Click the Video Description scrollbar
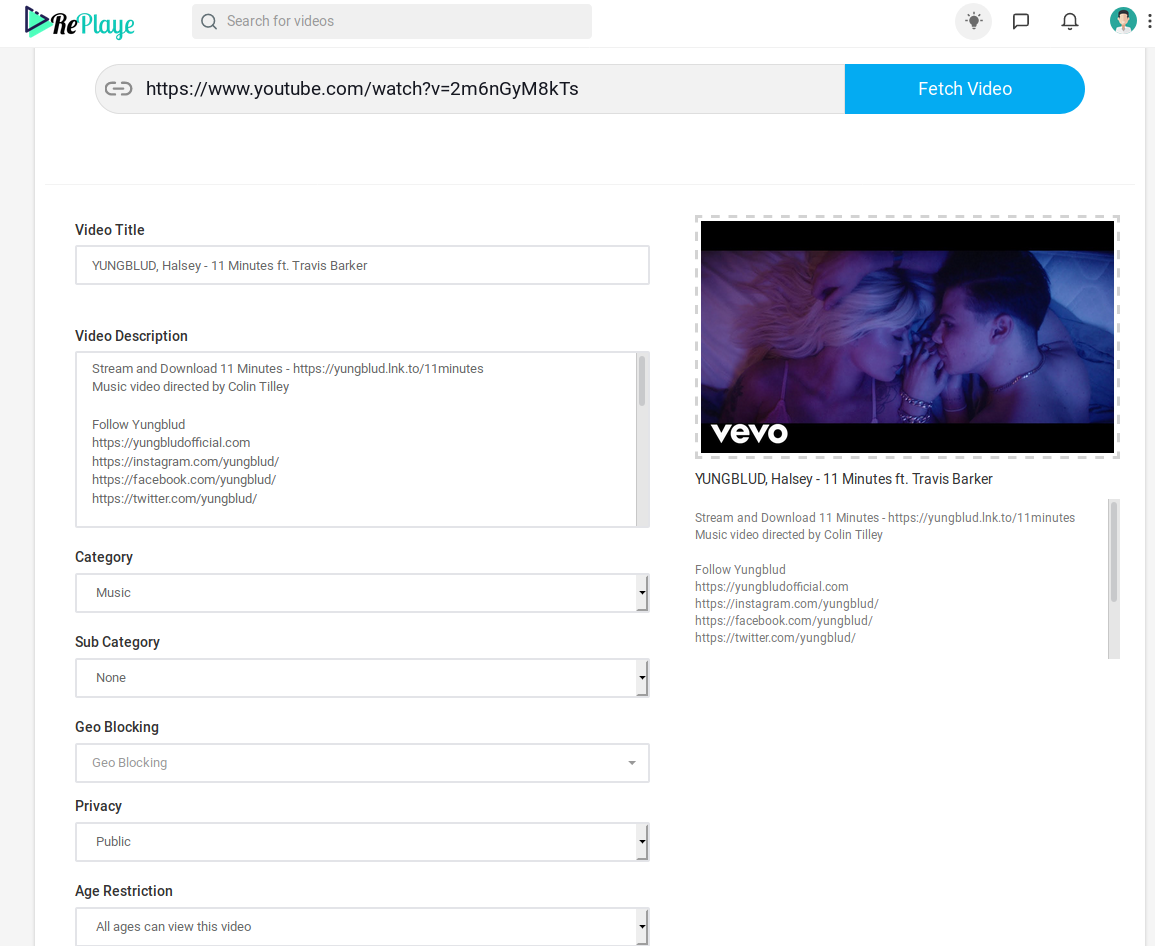 642,381
